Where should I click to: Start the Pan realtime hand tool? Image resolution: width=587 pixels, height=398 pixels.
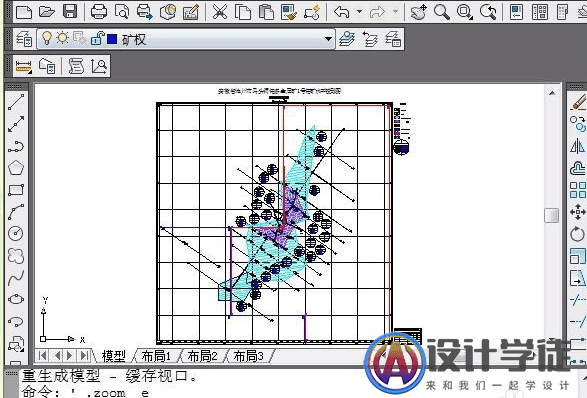[418, 12]
